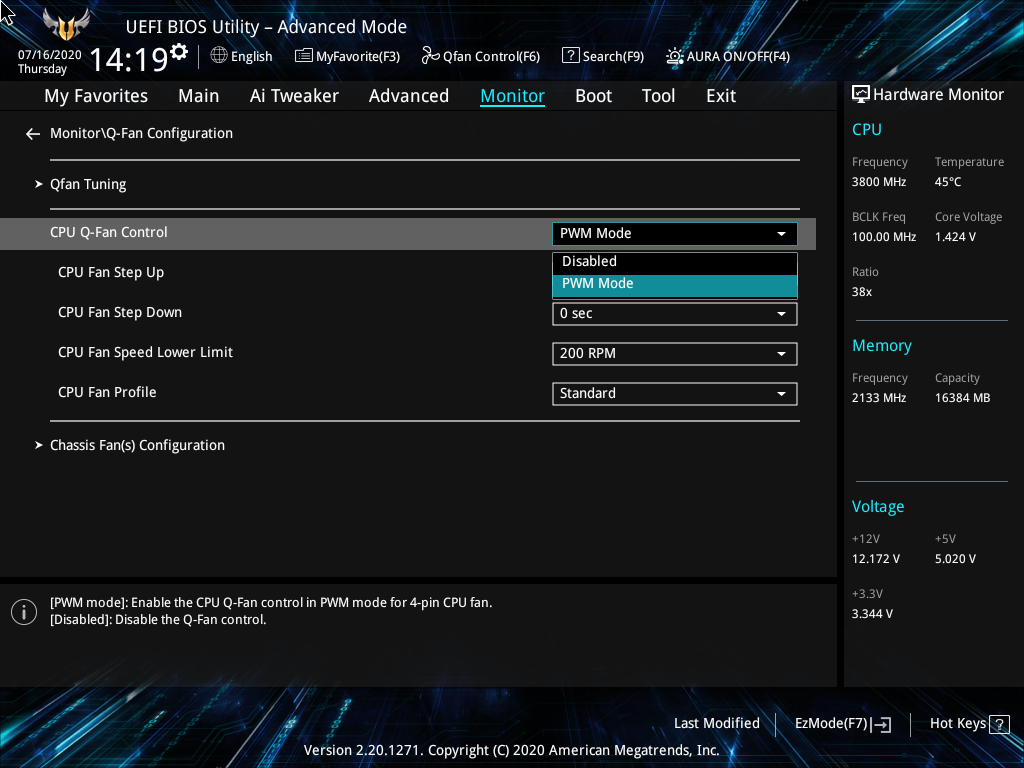Click the +3.3V reading 3.344 V

(872, 614)
